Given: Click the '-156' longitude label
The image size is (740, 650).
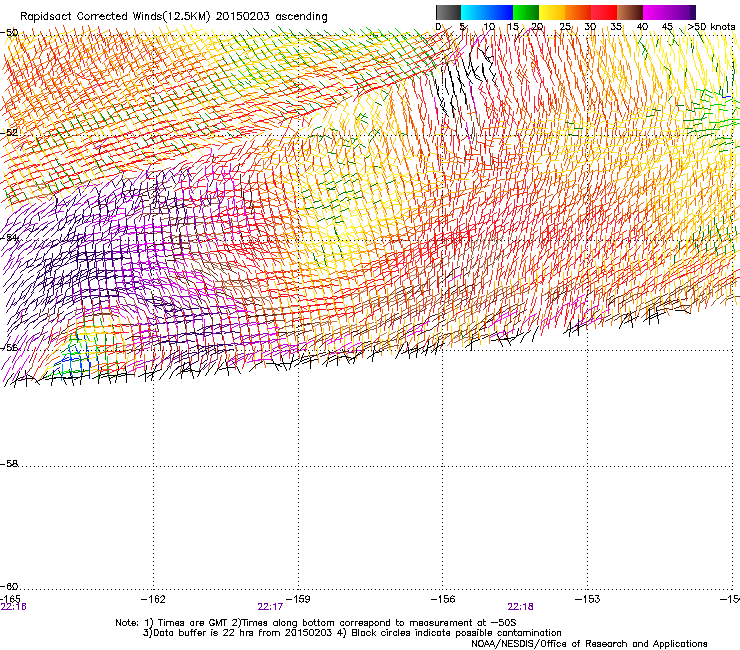Looking at the screenshot, I should tap(443, 599).
